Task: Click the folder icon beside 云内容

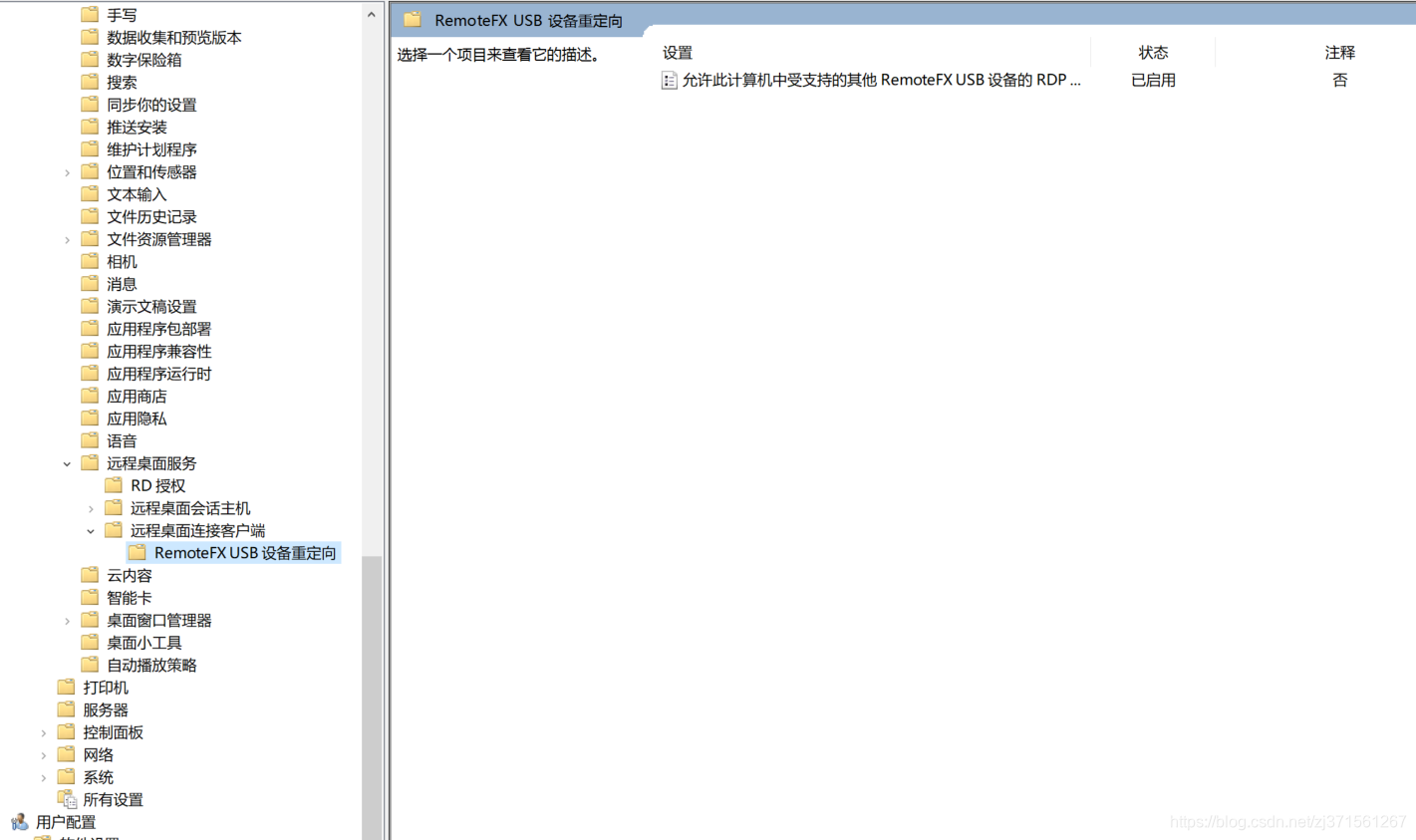Action: [x=90, y=575]
